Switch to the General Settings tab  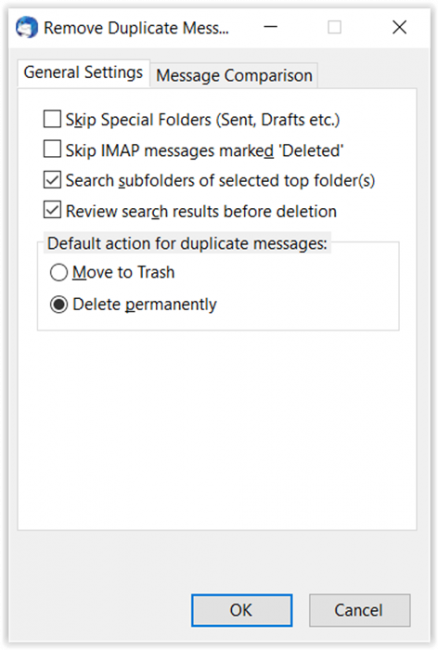(83, 73)
